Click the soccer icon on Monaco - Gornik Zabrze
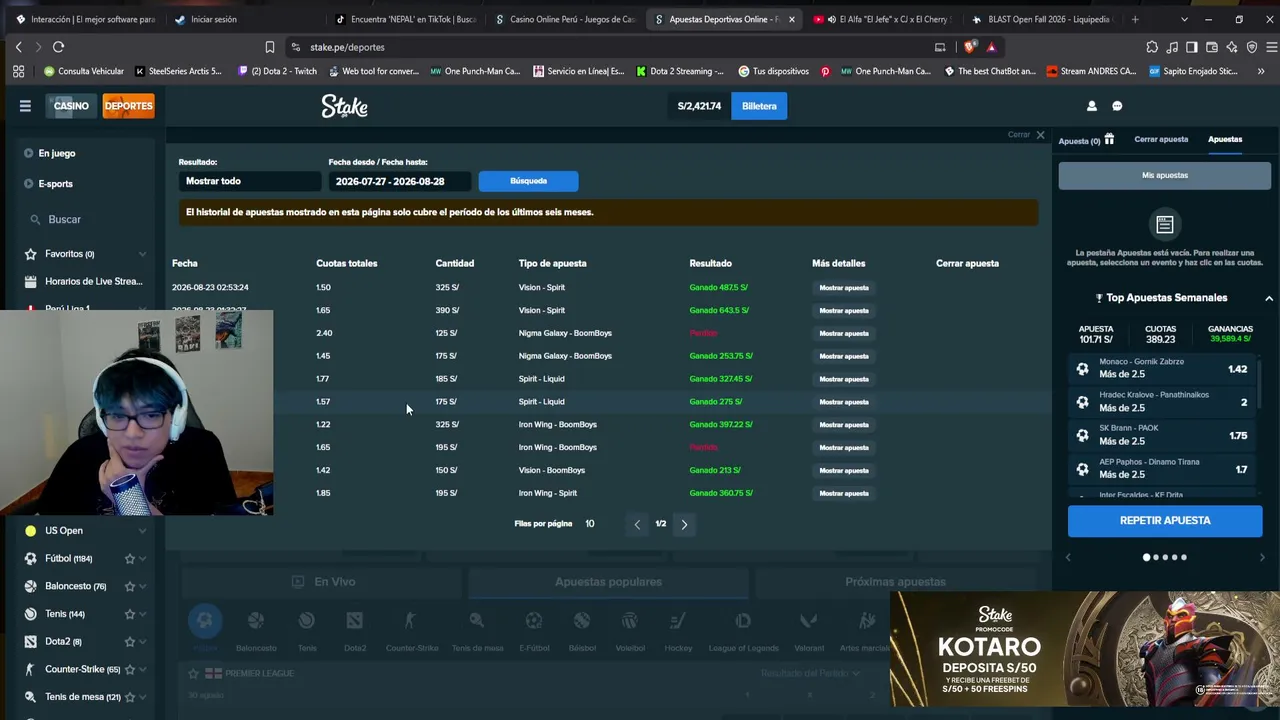 (1082, 368)
